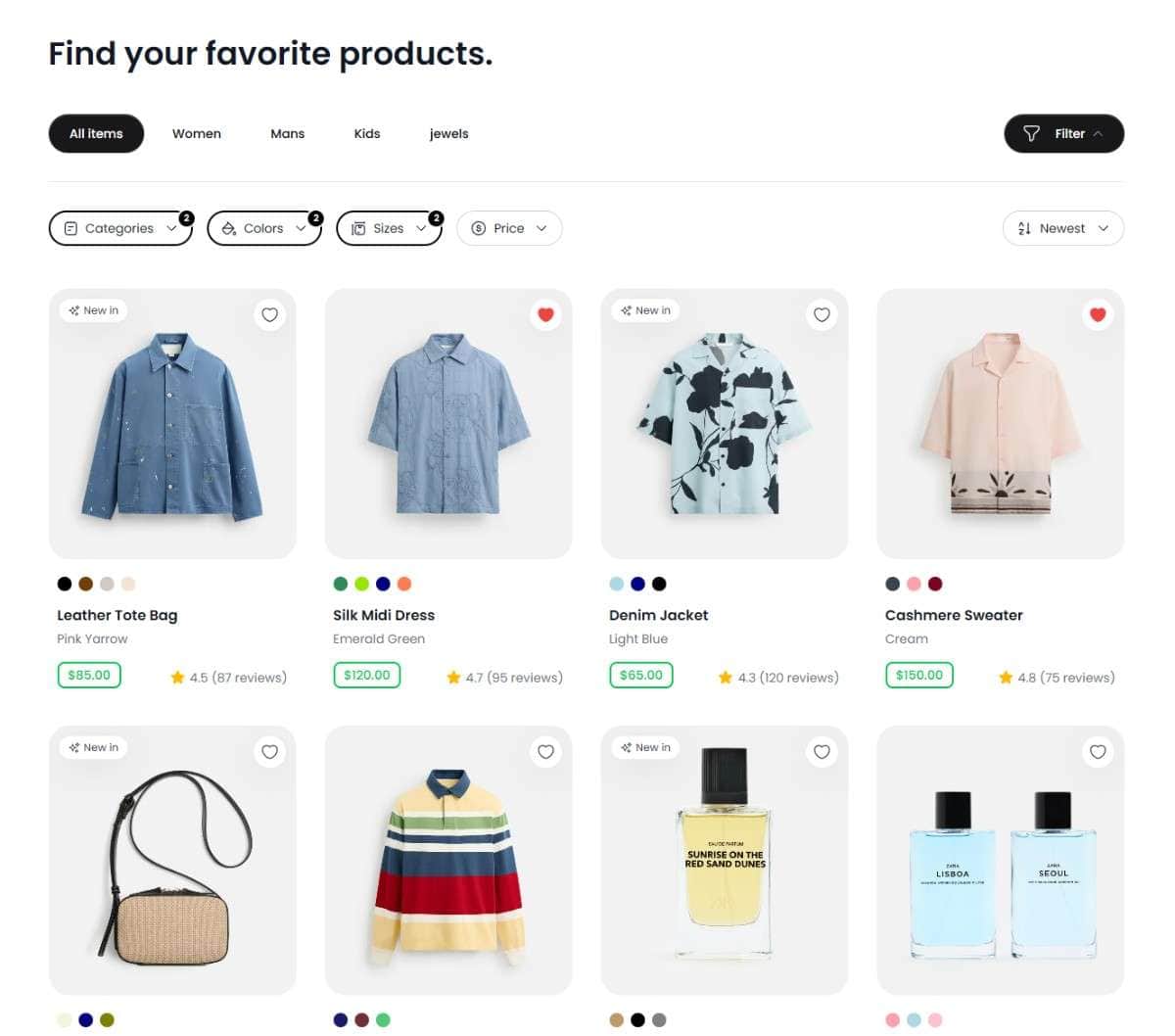Click the heart icon on Leather Tote Bag
Screen dimensions: 1175x1036
(x=269, y=314)
